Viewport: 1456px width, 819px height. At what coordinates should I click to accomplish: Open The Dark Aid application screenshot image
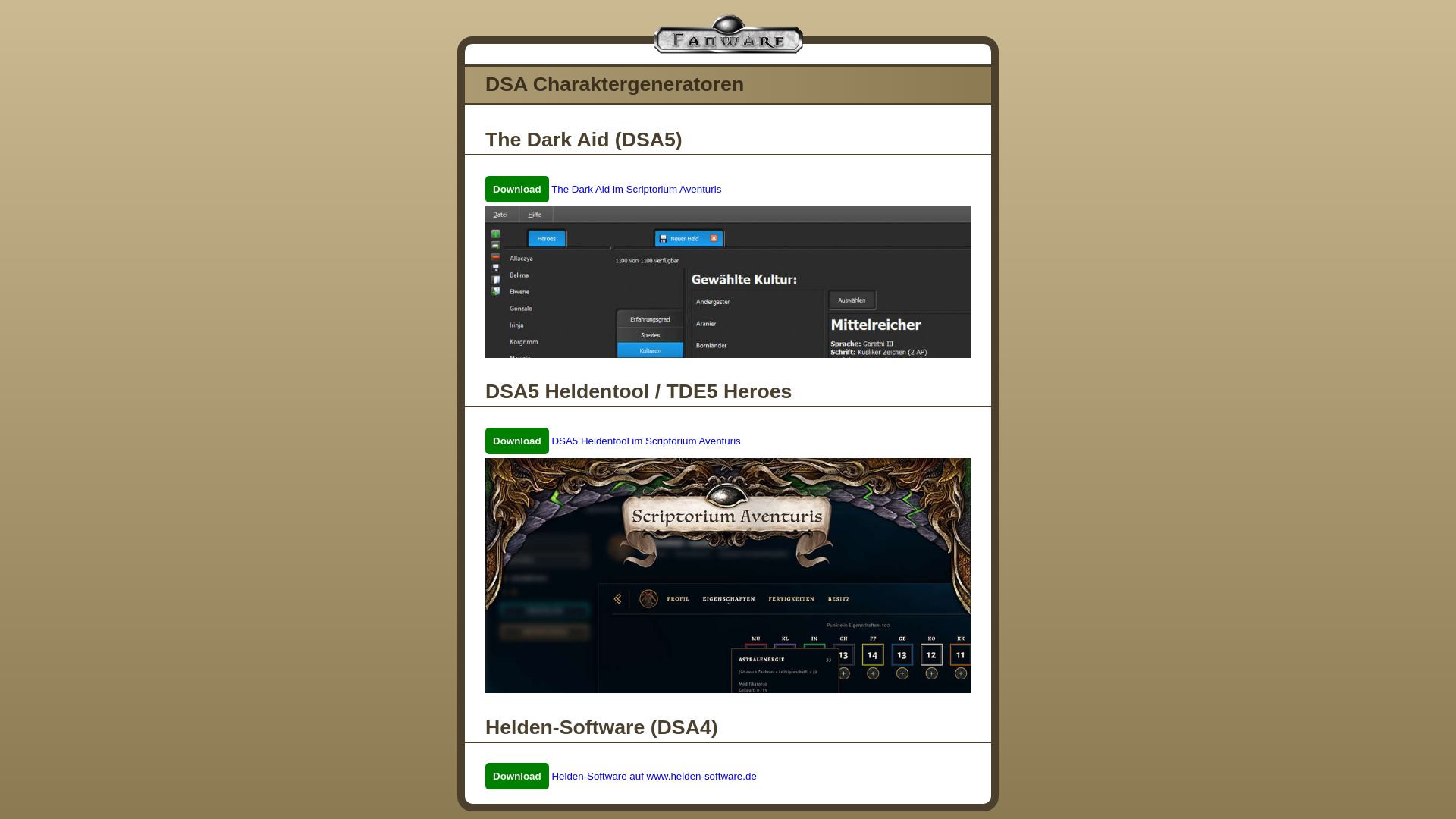(x=728, y=282)
